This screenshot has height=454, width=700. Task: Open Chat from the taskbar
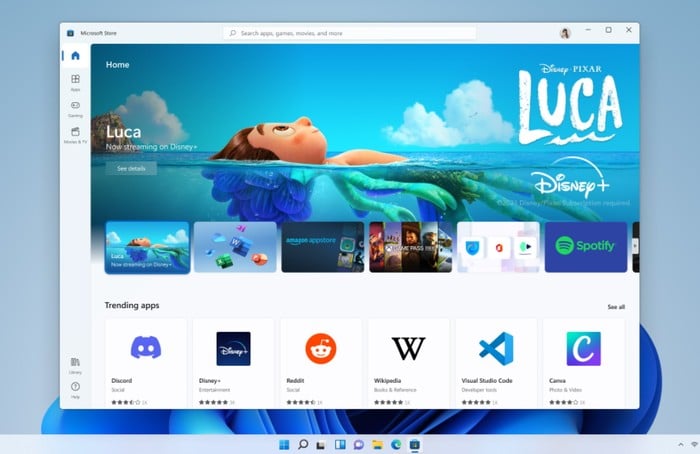pos(358,445)
